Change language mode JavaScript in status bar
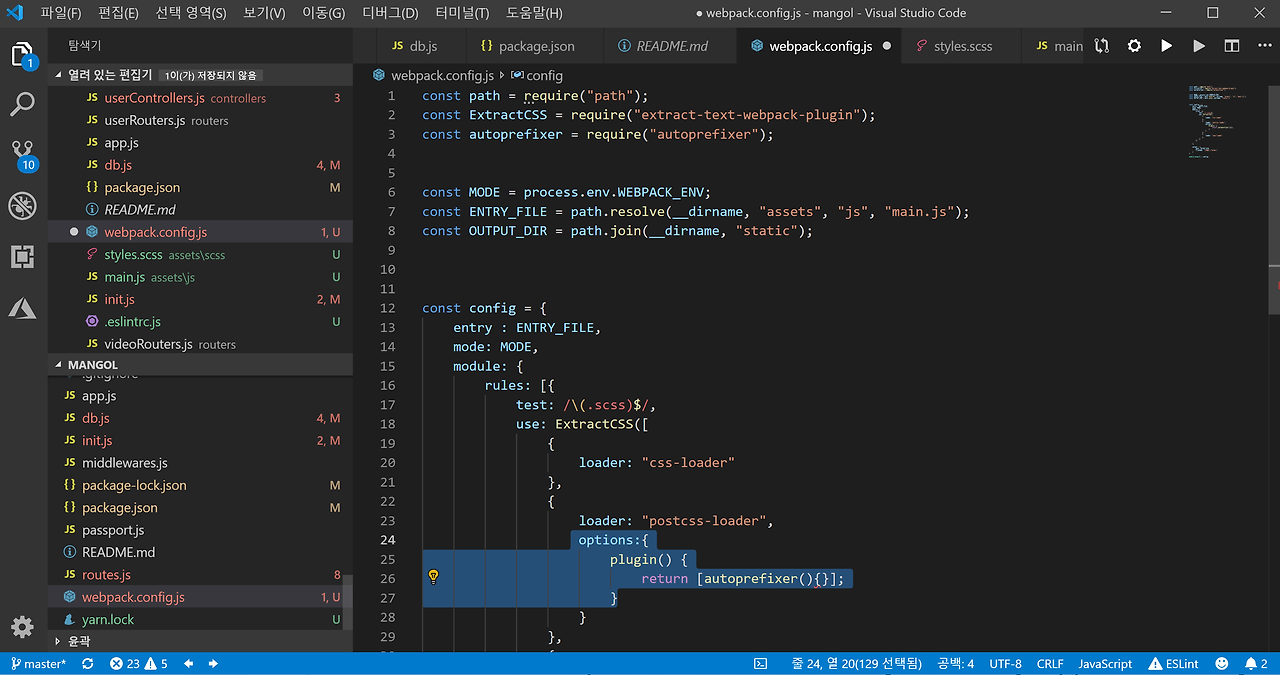Viewport: 1280px width, 675px height. [x=1105, y=664]
